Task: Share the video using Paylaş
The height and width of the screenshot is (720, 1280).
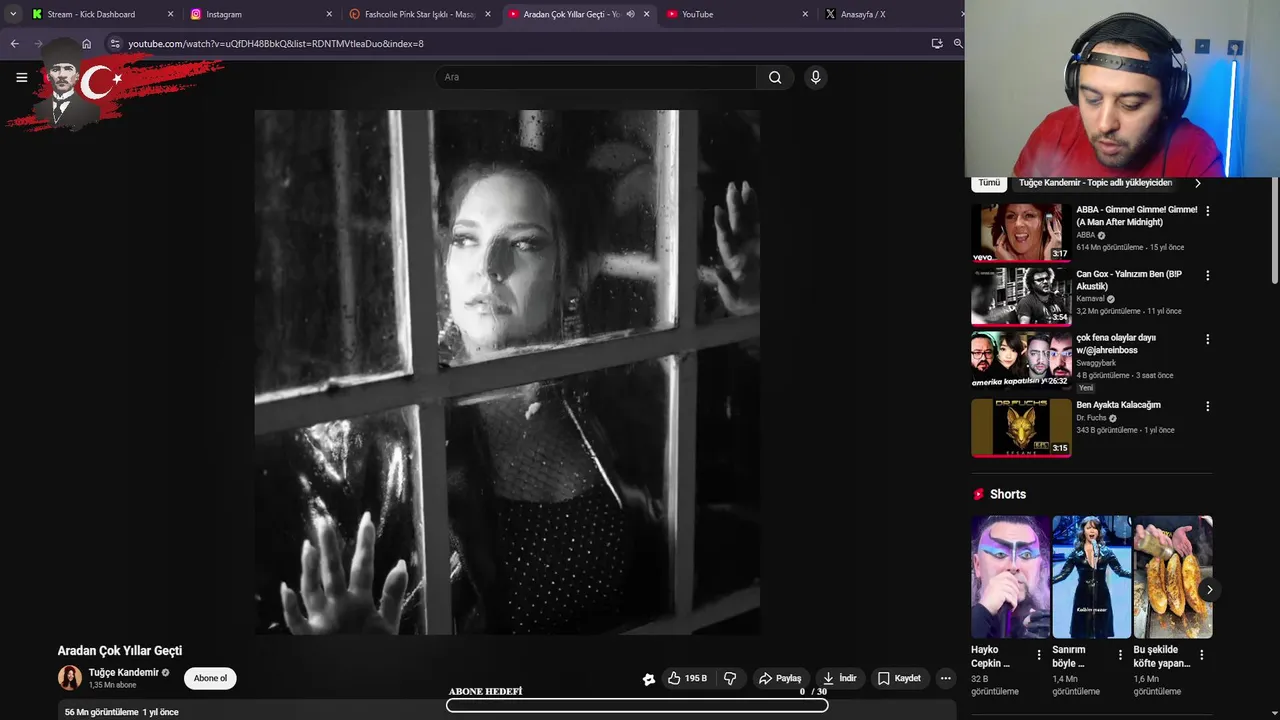Action: (x=780, y=678)
